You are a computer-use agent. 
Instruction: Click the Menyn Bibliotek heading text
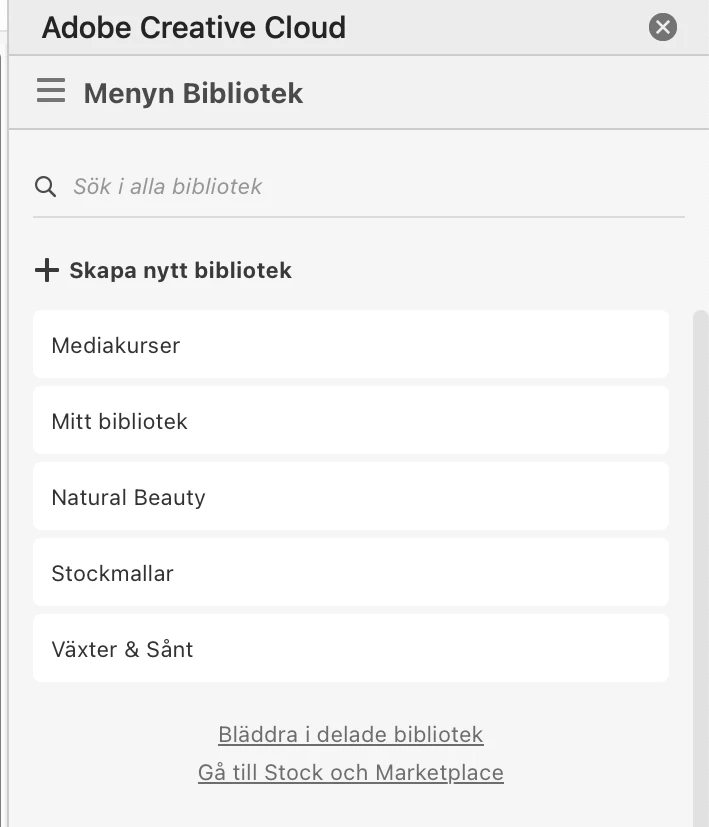[x=193, y=93]
